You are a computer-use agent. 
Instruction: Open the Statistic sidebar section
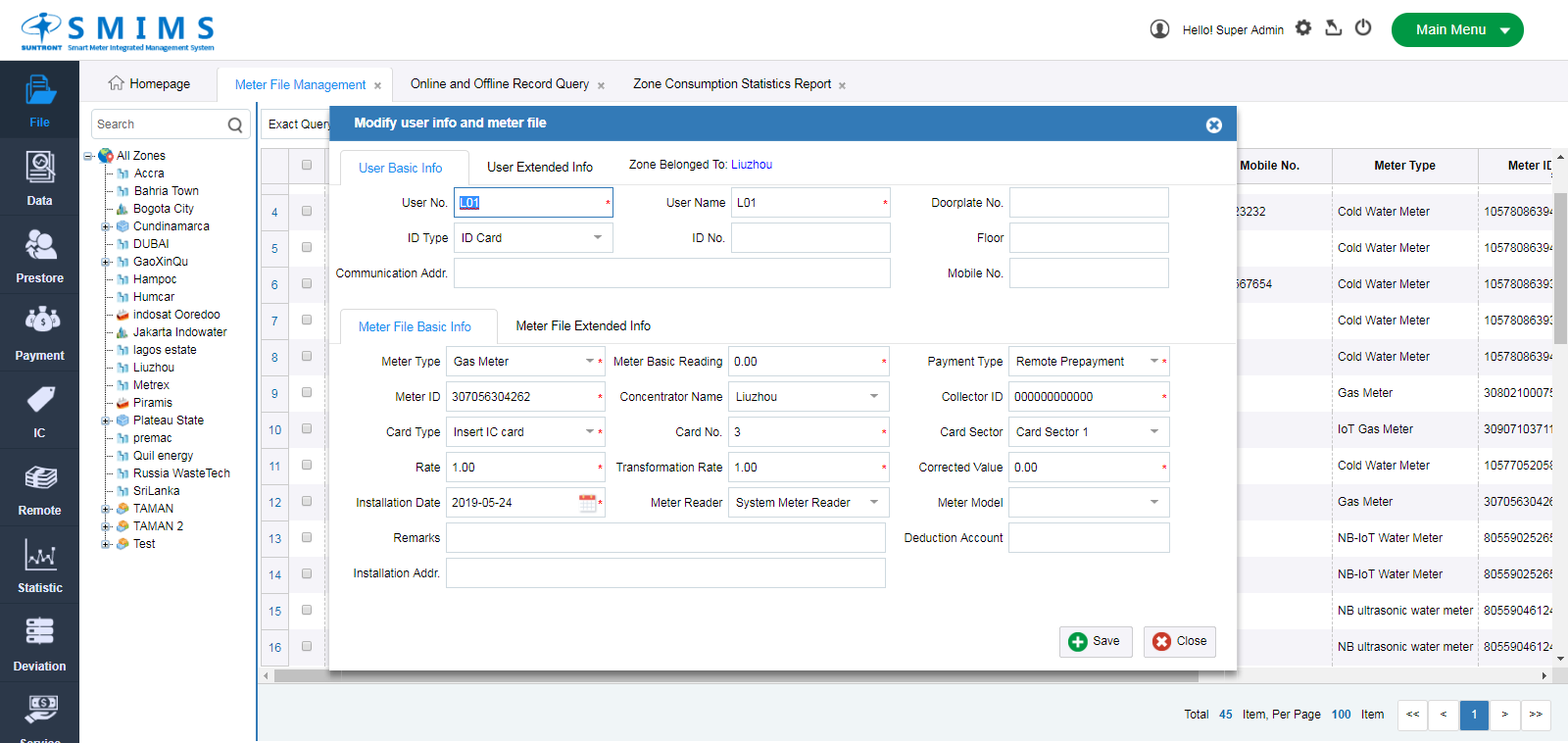click(39, 565)
